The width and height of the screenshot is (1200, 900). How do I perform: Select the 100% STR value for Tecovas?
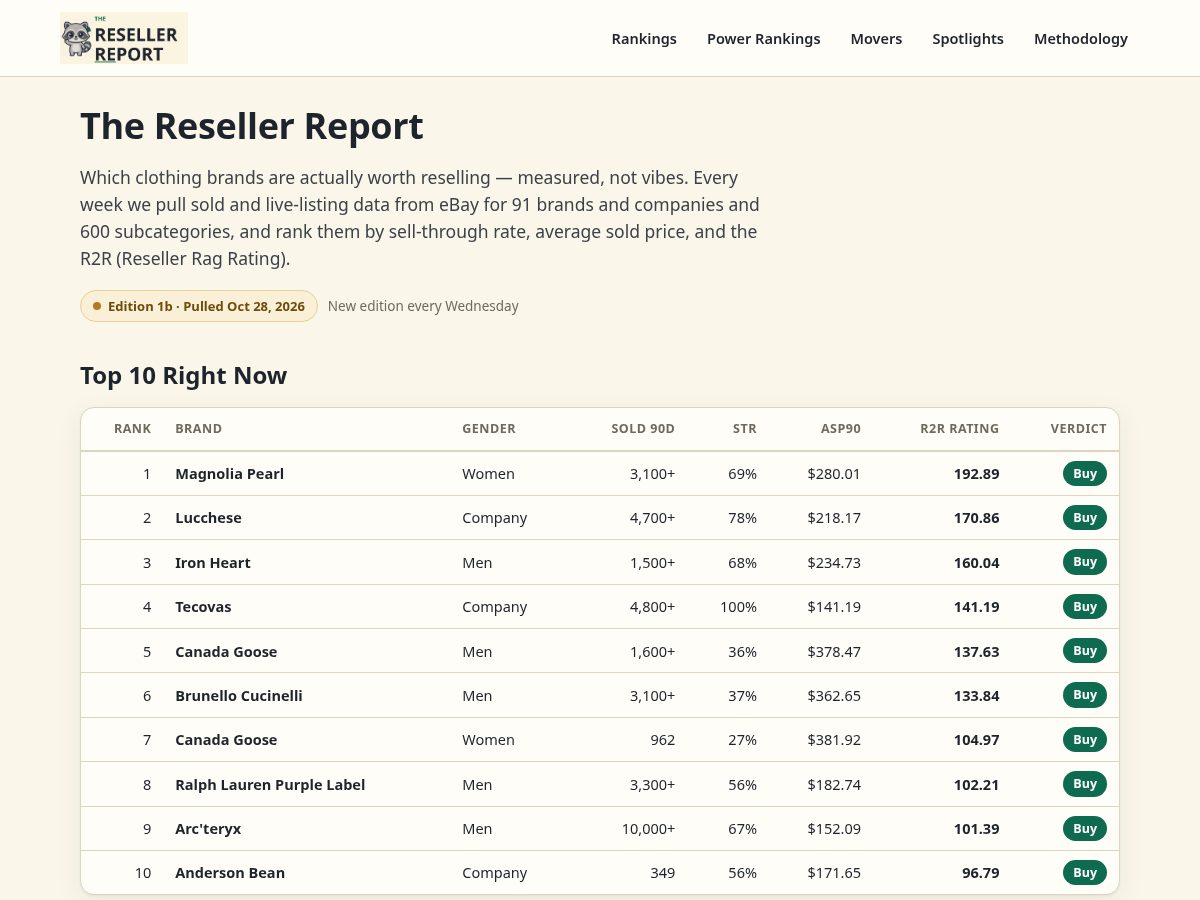pos(738,607)
